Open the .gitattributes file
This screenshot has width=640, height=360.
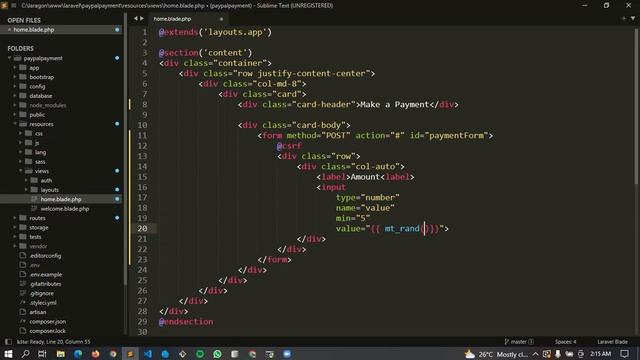click(45, 284)
